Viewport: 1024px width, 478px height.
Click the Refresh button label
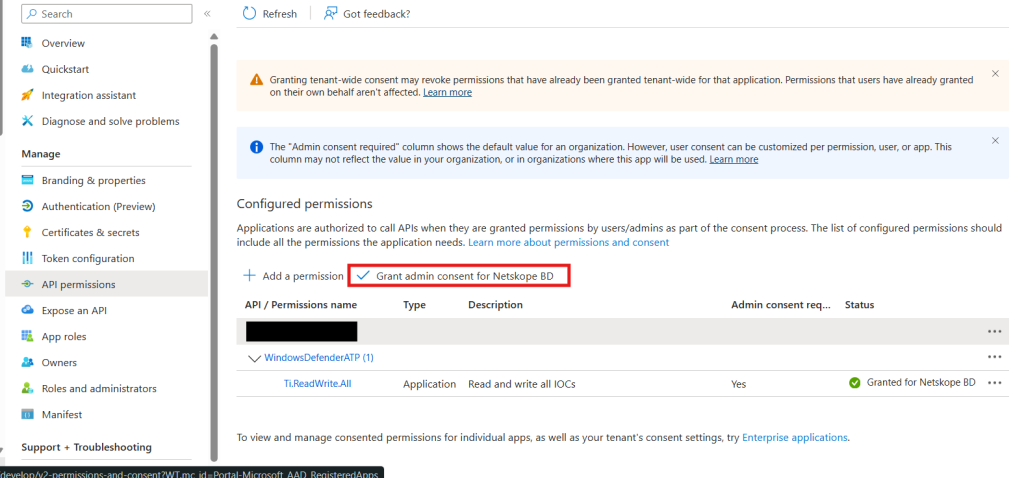tap(280, 14)
